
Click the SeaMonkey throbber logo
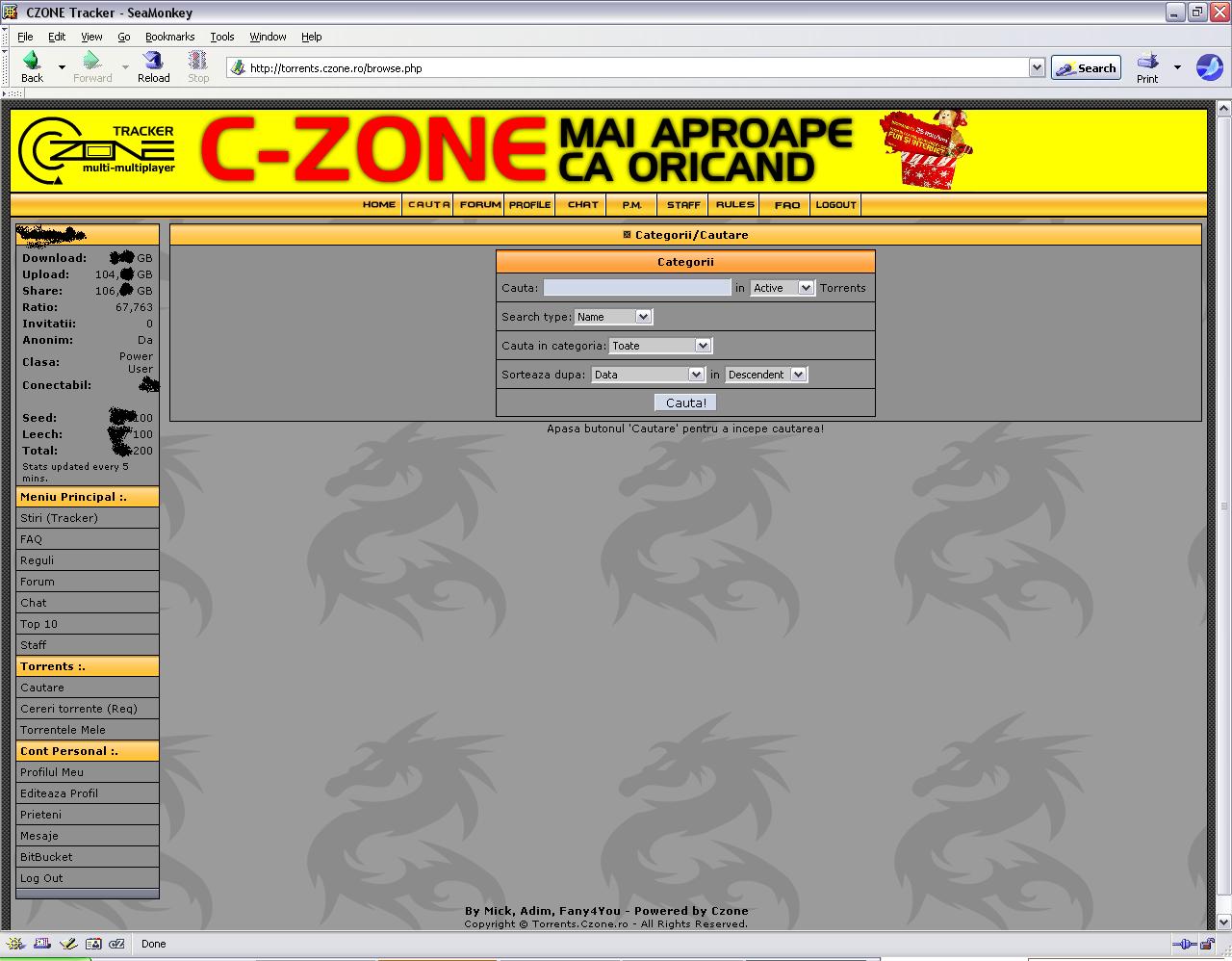point(1209,67)
